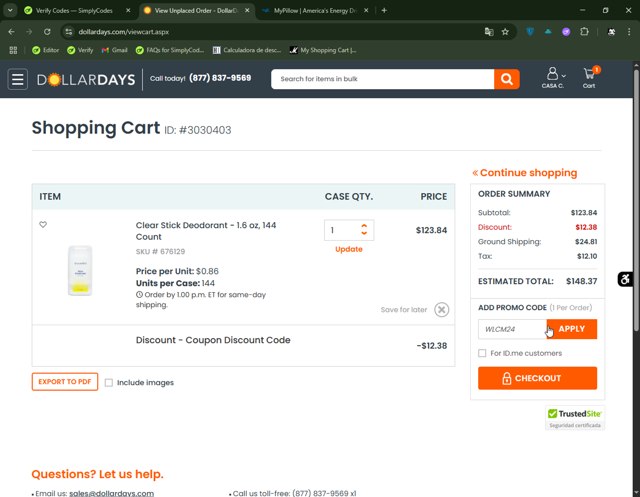Viewport: 640px width, 497px height.
Task: Go forward with browser forward arrow
Action: [x=29, y=32]
